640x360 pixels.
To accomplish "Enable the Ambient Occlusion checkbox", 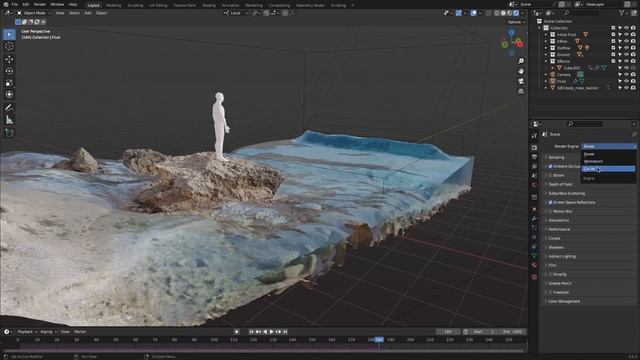I will click(x=550, y=167).
